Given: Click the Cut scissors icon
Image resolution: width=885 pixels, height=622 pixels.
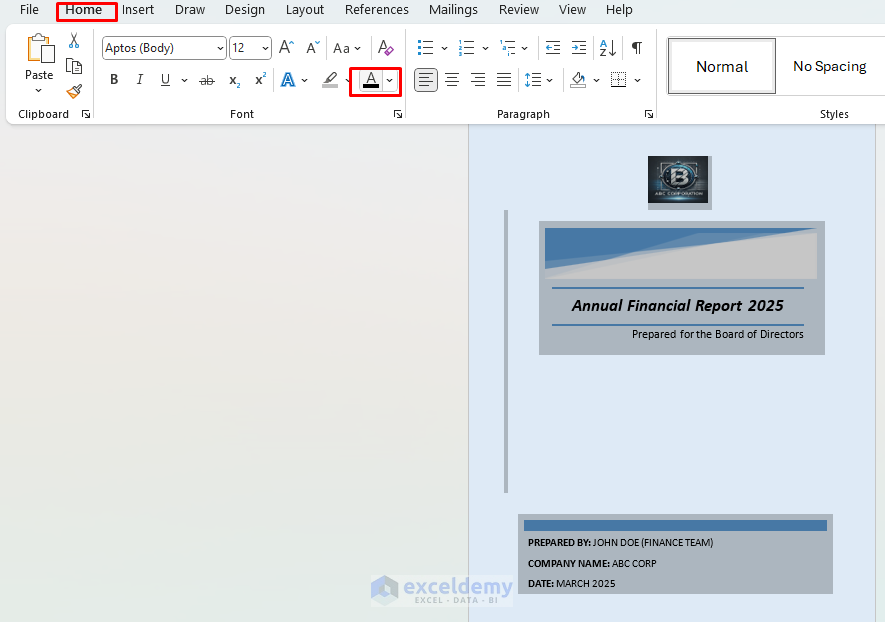Looking at the screenshot, I should click(x=74, y=41).
